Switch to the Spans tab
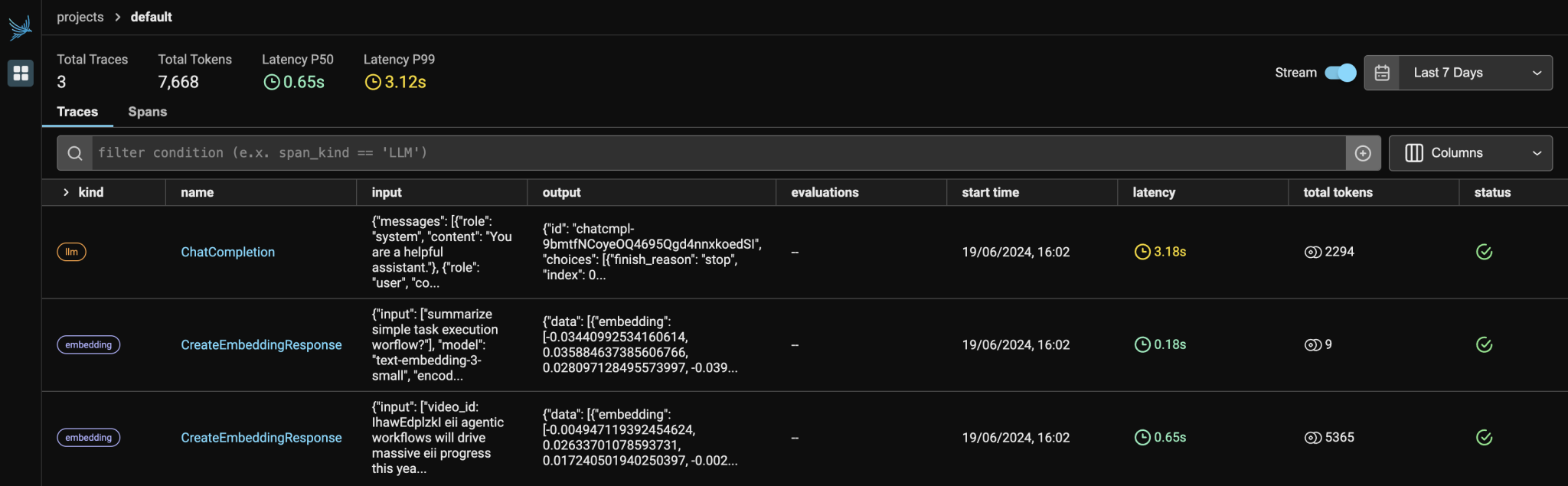Screen dimensions: 1568x486 click(x=147, y=112)
